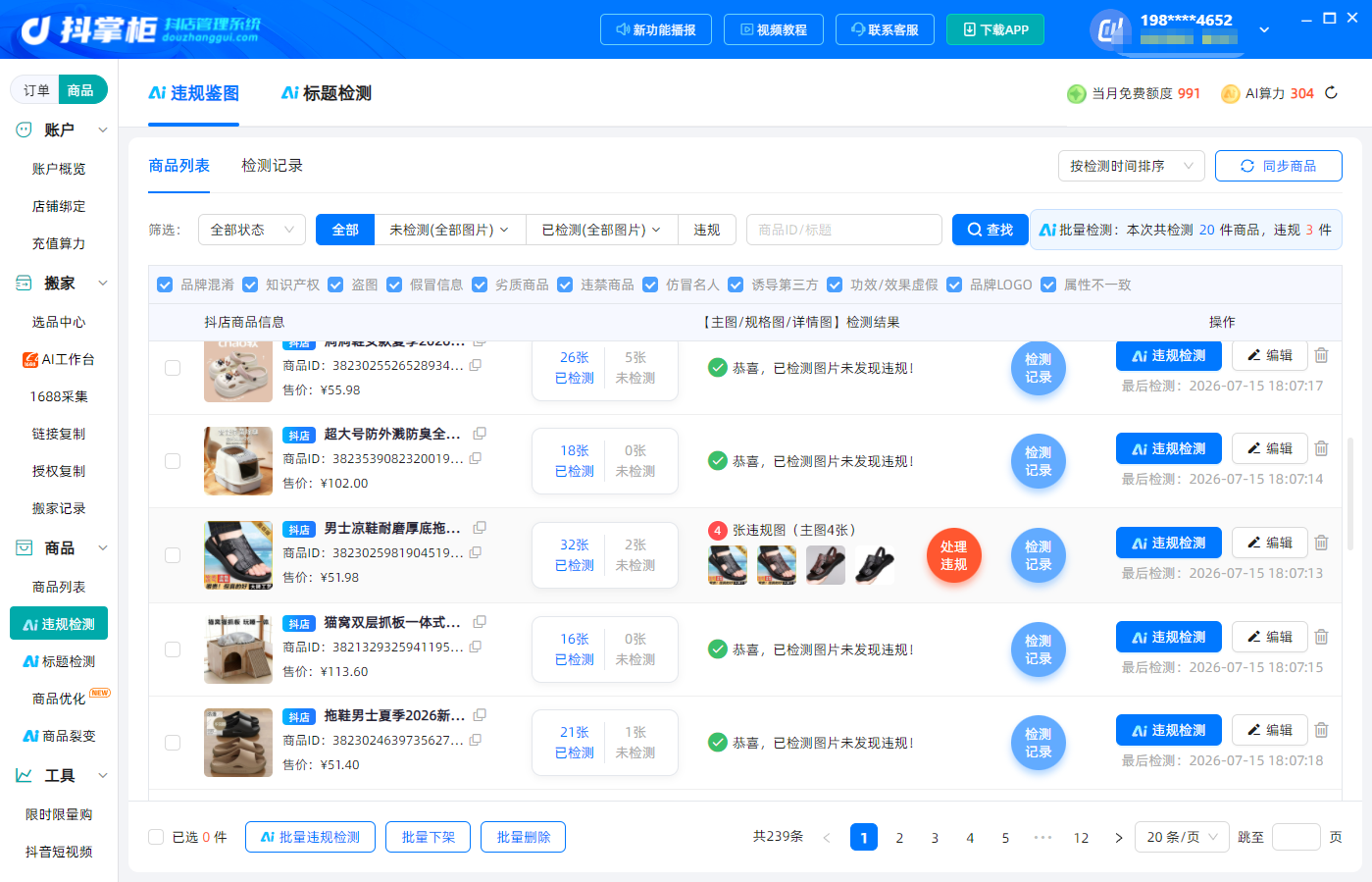Refresh the AI算力 balance icon
This screenshot has width=1372, height=882.
tap(1331, 93)
